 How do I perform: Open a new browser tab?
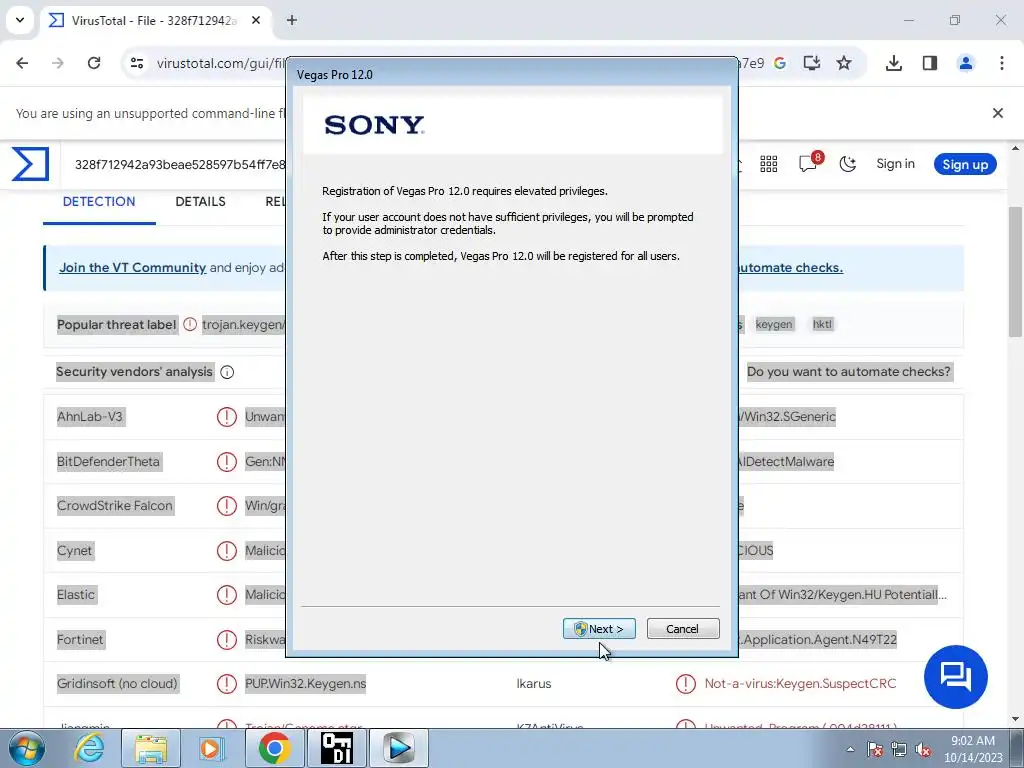pos(292,20)
